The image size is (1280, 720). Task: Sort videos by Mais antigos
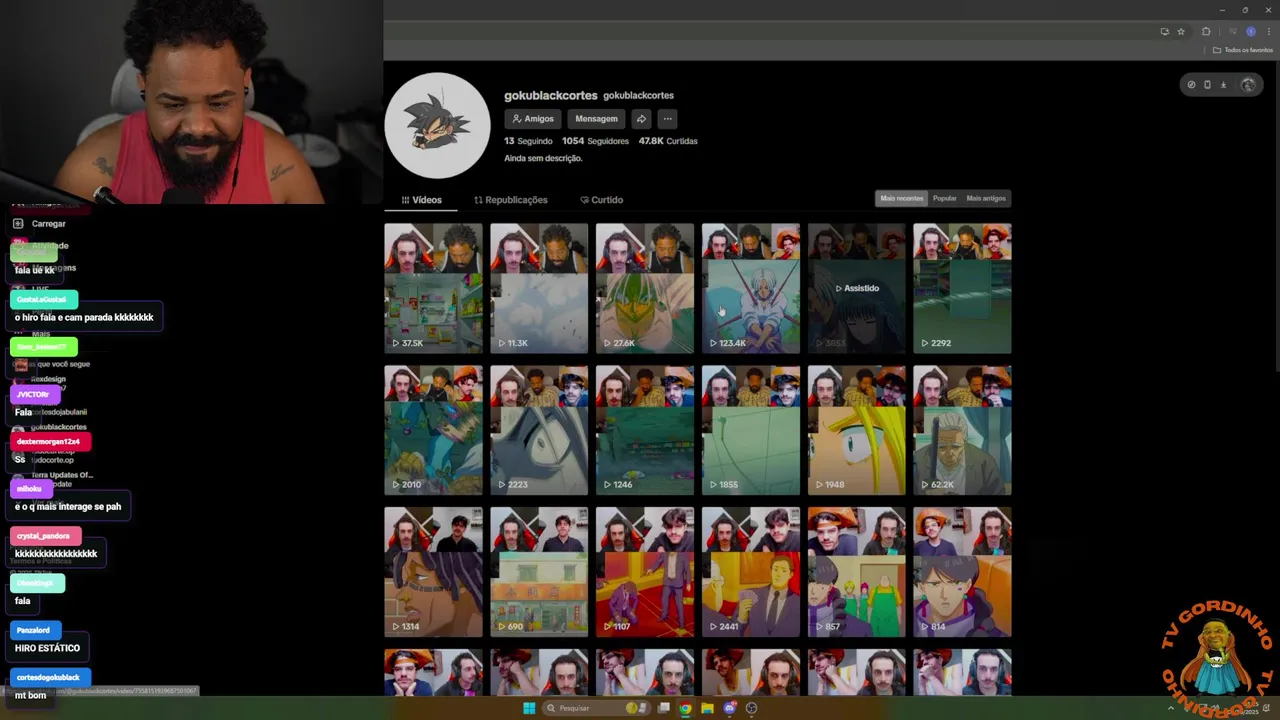(x=986, y=198)
